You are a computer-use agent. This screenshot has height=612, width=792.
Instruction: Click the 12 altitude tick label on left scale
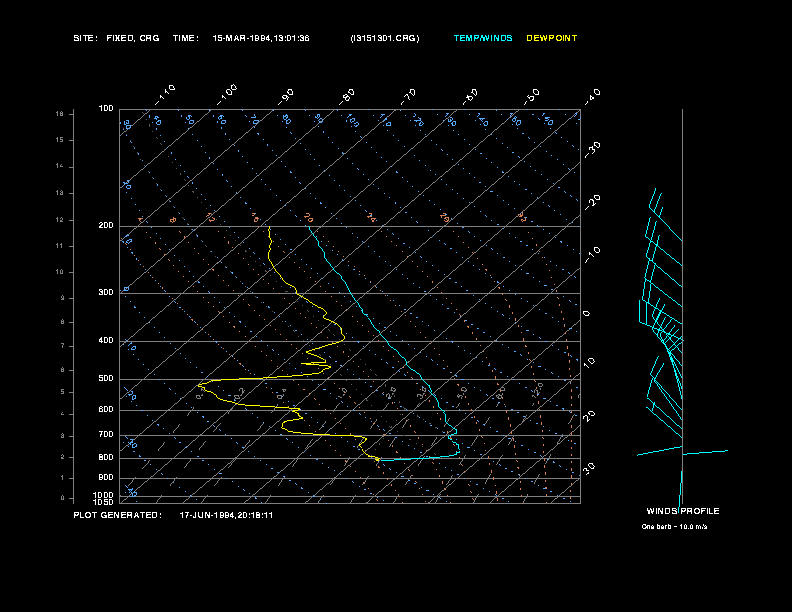(x=60, y=220)
